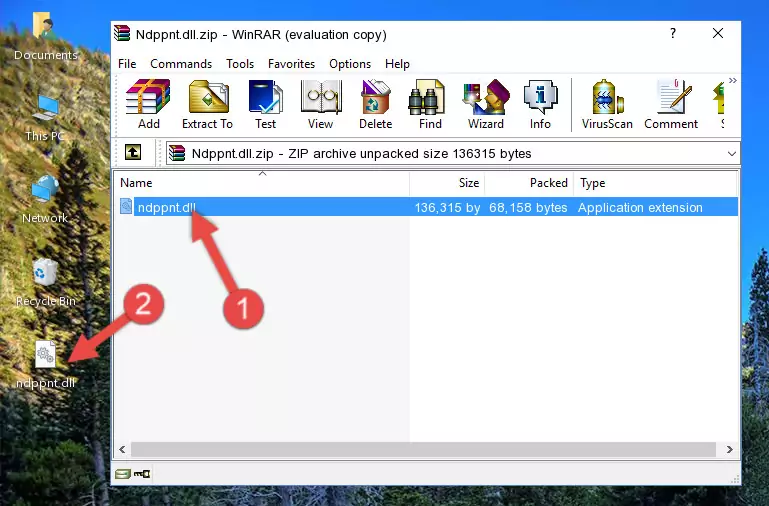The image size is (769, 506).
Task: Open the File menu
Action: 127,64
